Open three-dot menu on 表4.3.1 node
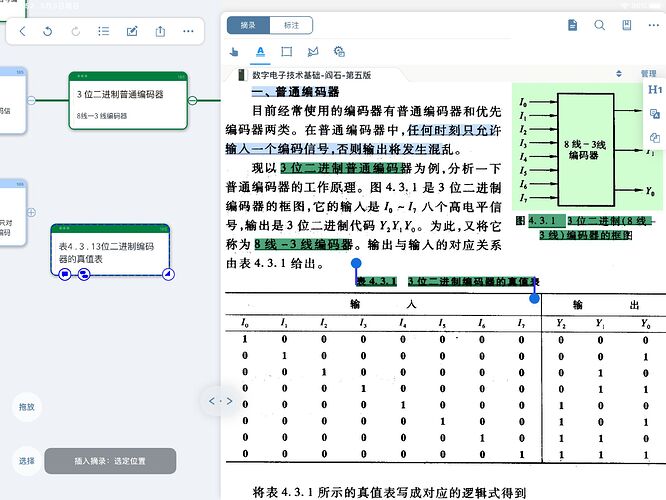666x500 pixels. pyautogui.click(x=64, y=228)
